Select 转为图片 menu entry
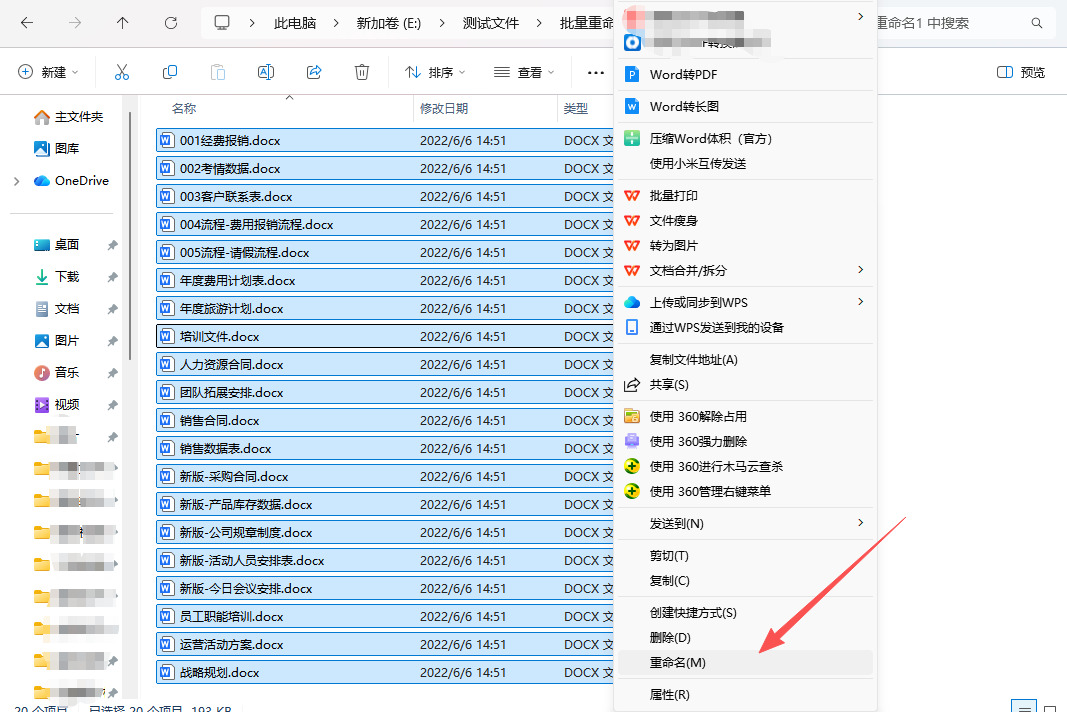Screen dimensions: 1067x712 point(745,246)
